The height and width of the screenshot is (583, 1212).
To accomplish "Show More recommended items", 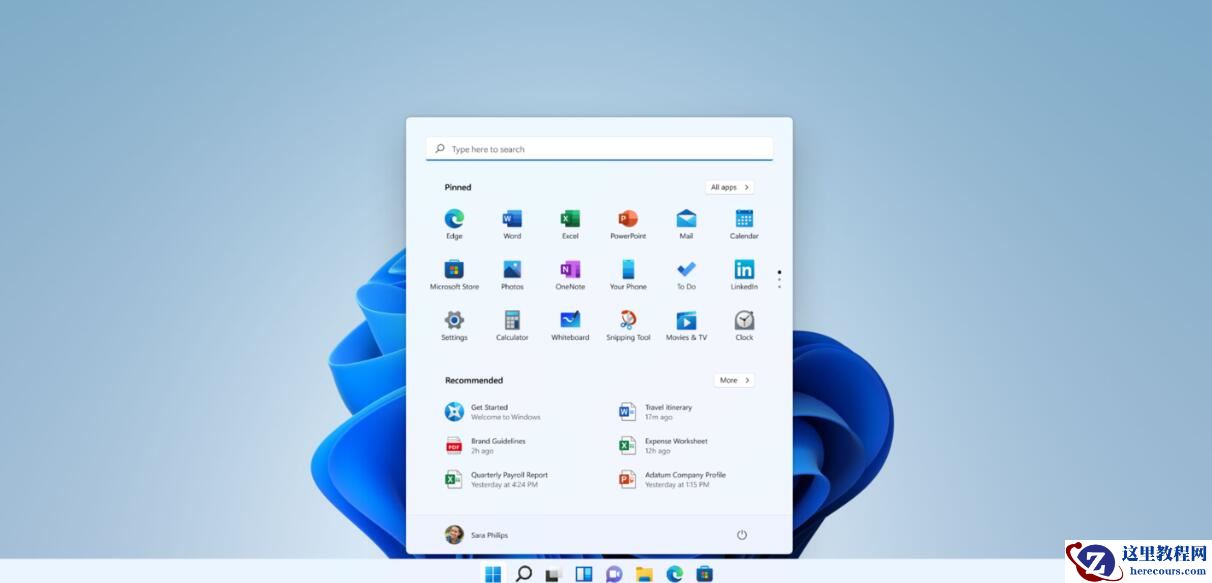I will click(734, 380).
